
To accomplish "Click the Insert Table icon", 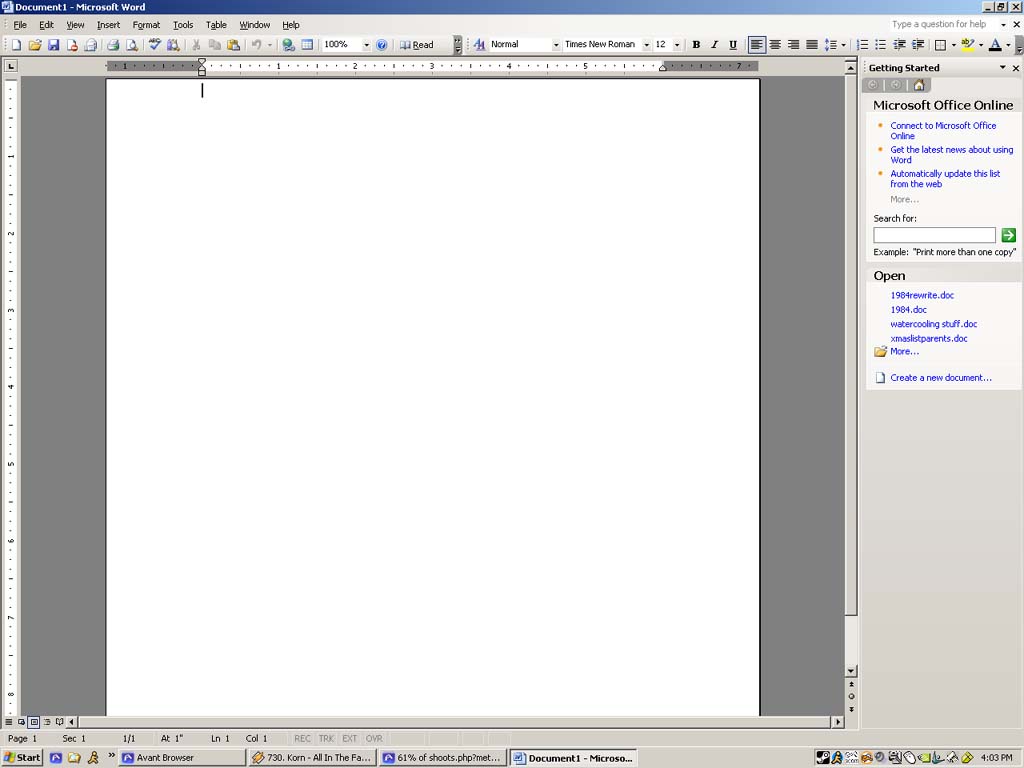I will (x=308, y=44).
